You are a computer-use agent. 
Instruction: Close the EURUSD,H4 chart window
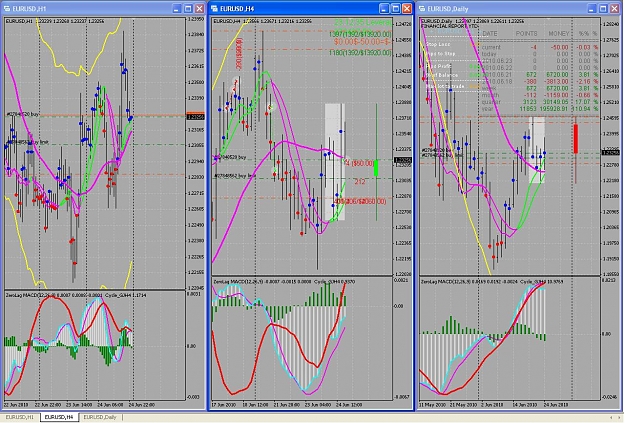click(x=407, y=8)
